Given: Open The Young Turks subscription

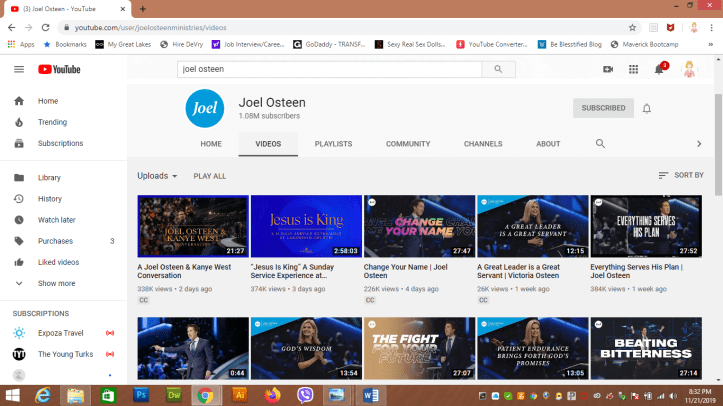Looking at the screenshot, I should pos(64,354).
